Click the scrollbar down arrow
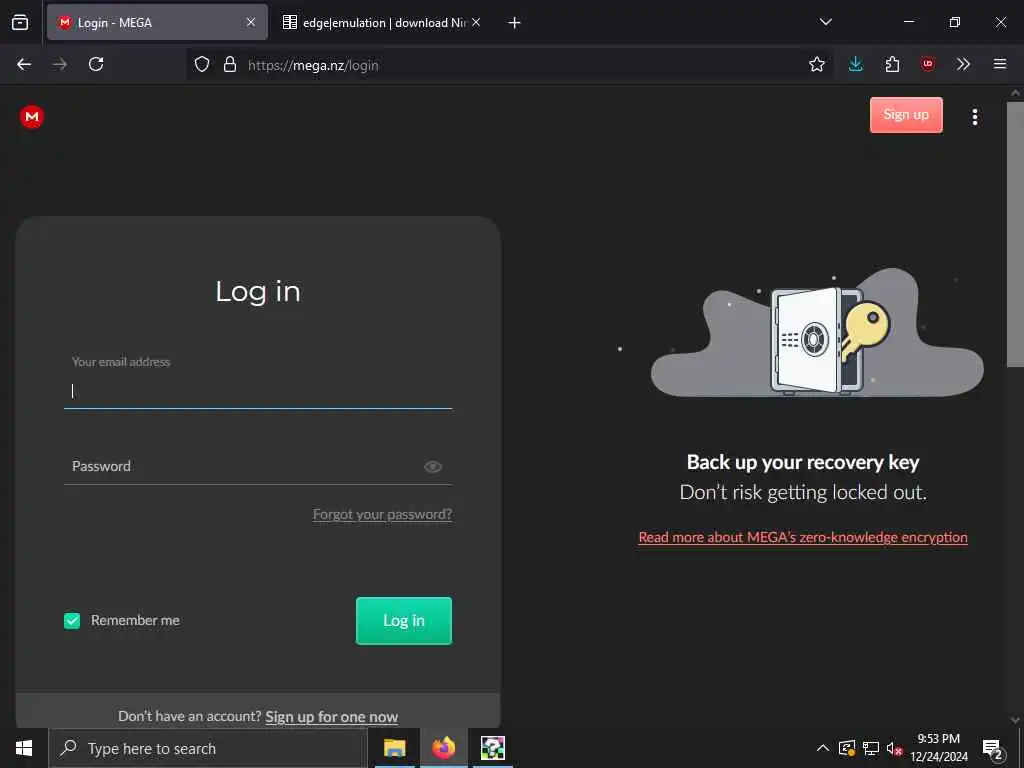The height and width of the screenshot is (768, 1024). [x=1015, y=720]
